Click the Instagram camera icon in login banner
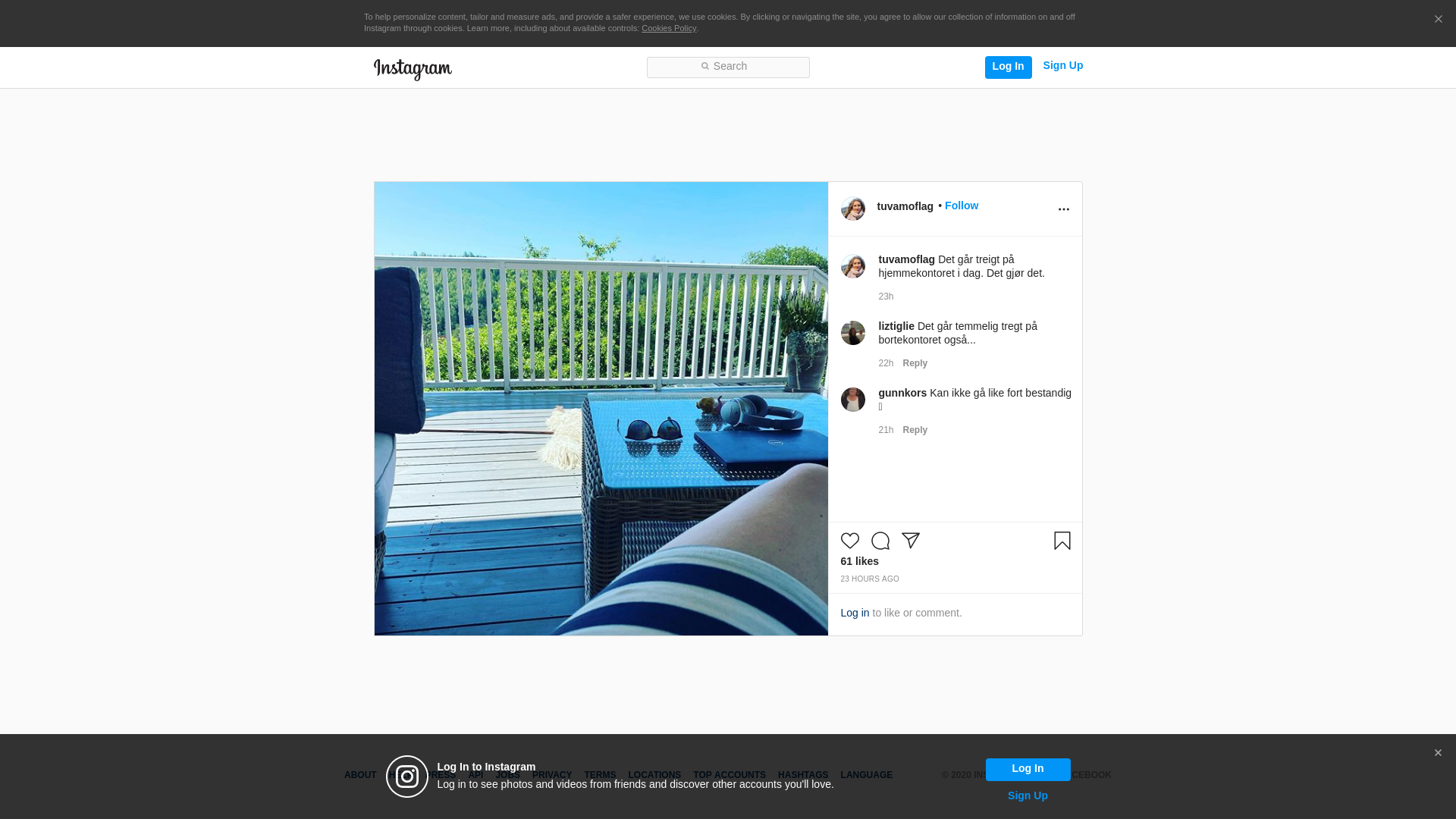This screenshot has height=819, width=1456. 407,777
